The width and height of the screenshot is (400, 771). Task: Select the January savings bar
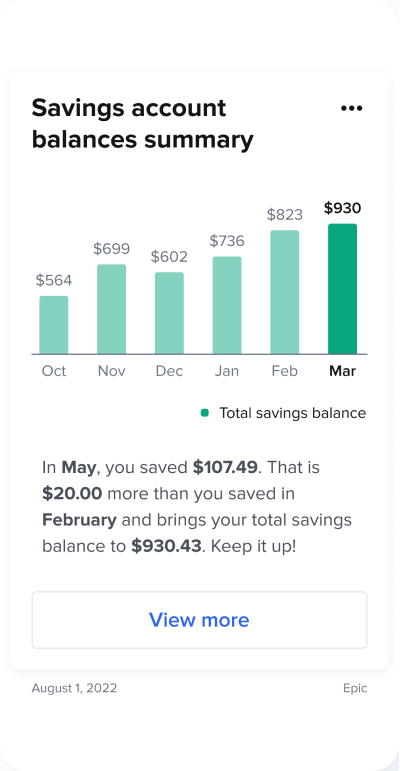227,305
